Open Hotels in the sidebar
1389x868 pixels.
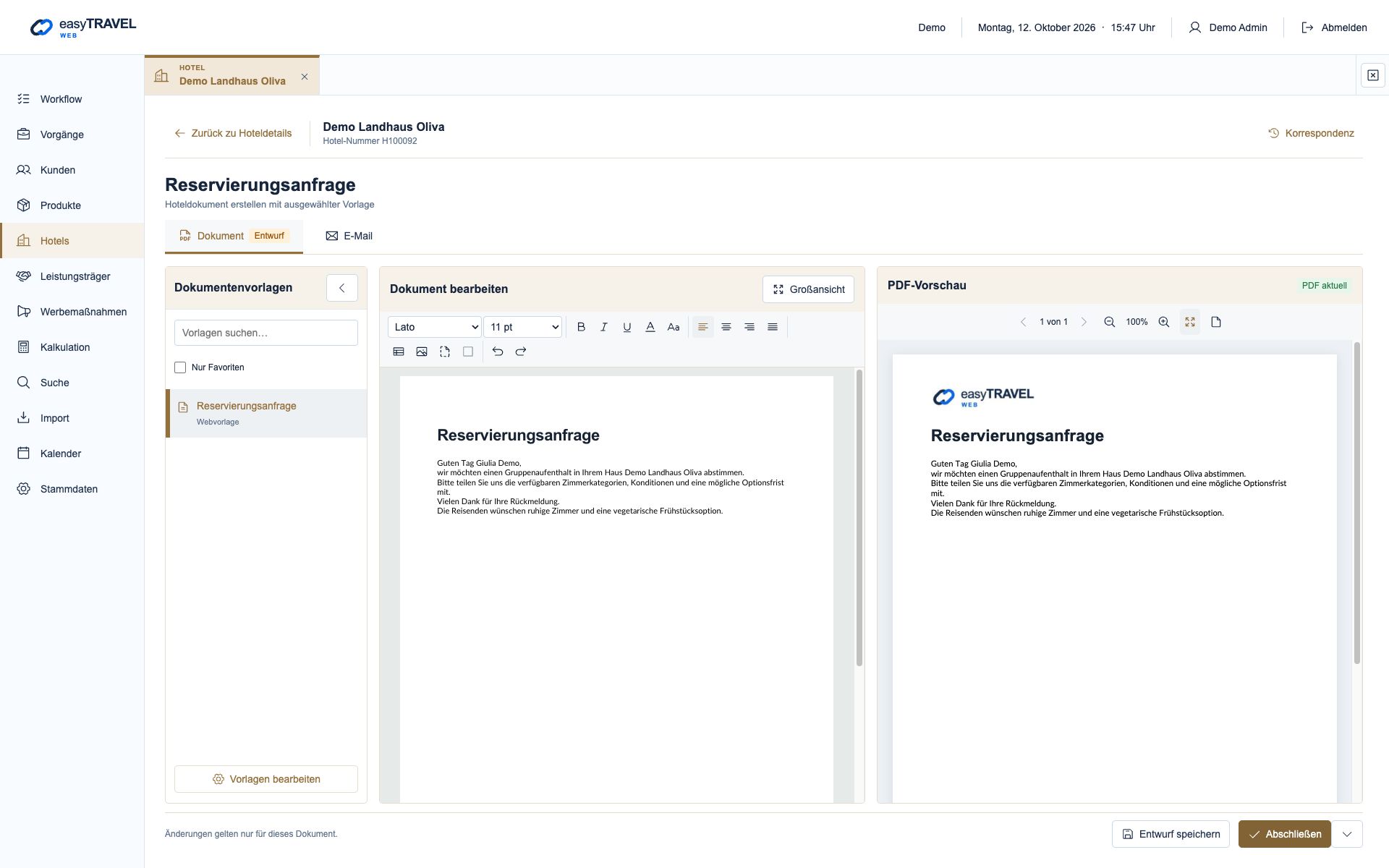[72, 241]
